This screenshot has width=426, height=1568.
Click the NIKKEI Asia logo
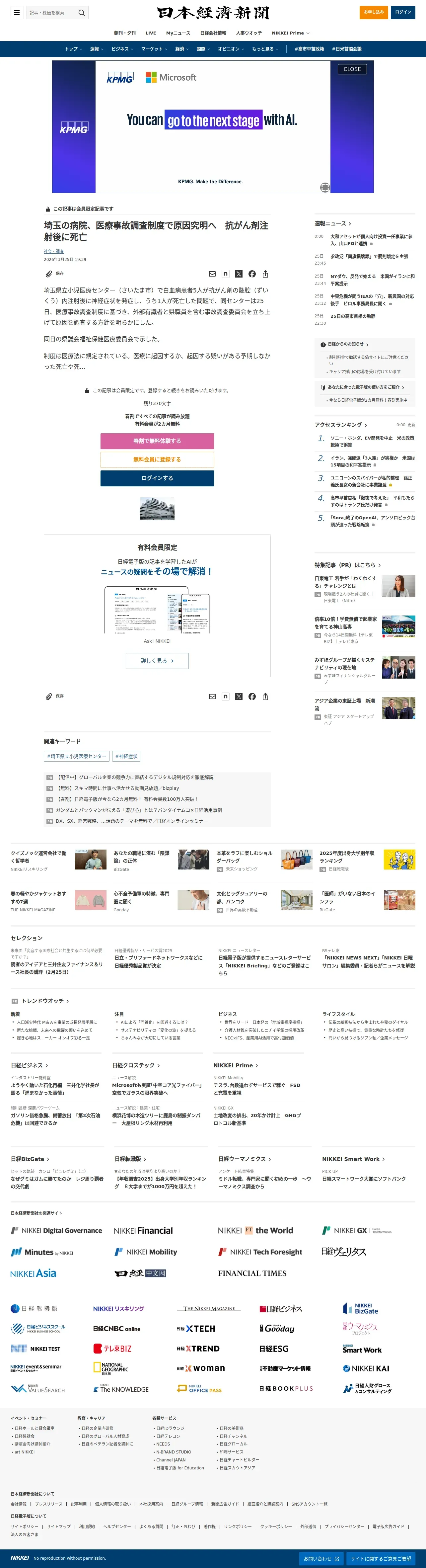(x=33, y=1273)
